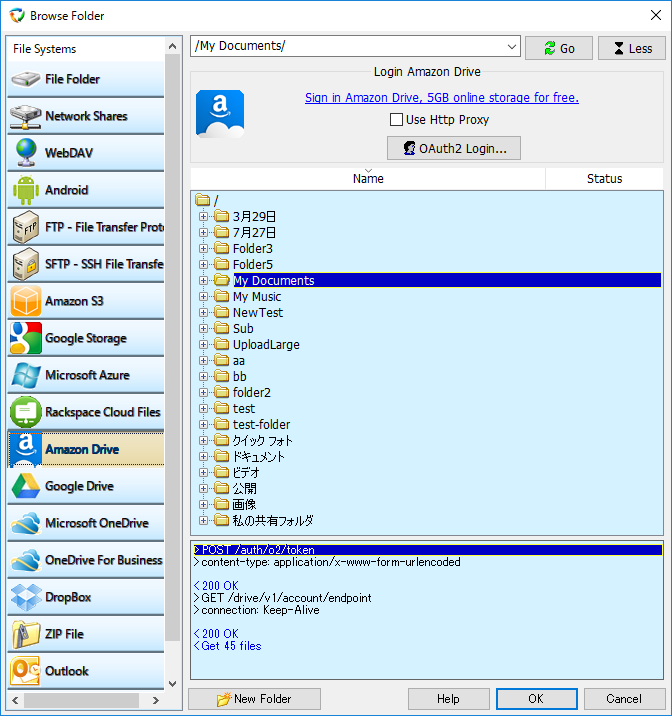Select the Android robot icon
Image resolution: width=672 pixels, height=716 pixels.
(x=26, y=190)
